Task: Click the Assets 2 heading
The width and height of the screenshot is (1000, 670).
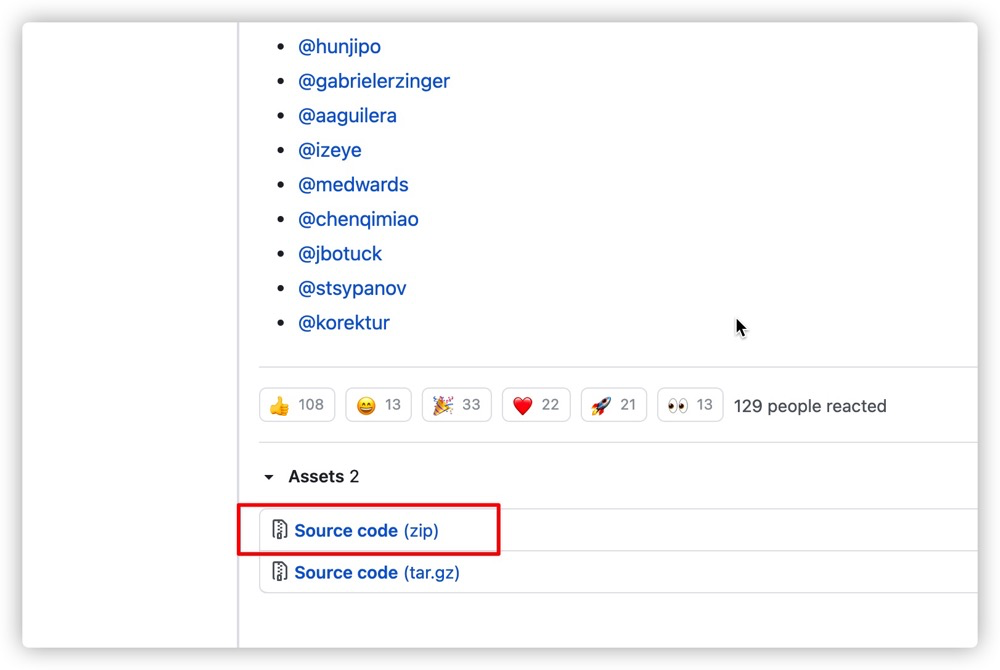Action: point(323,476)
